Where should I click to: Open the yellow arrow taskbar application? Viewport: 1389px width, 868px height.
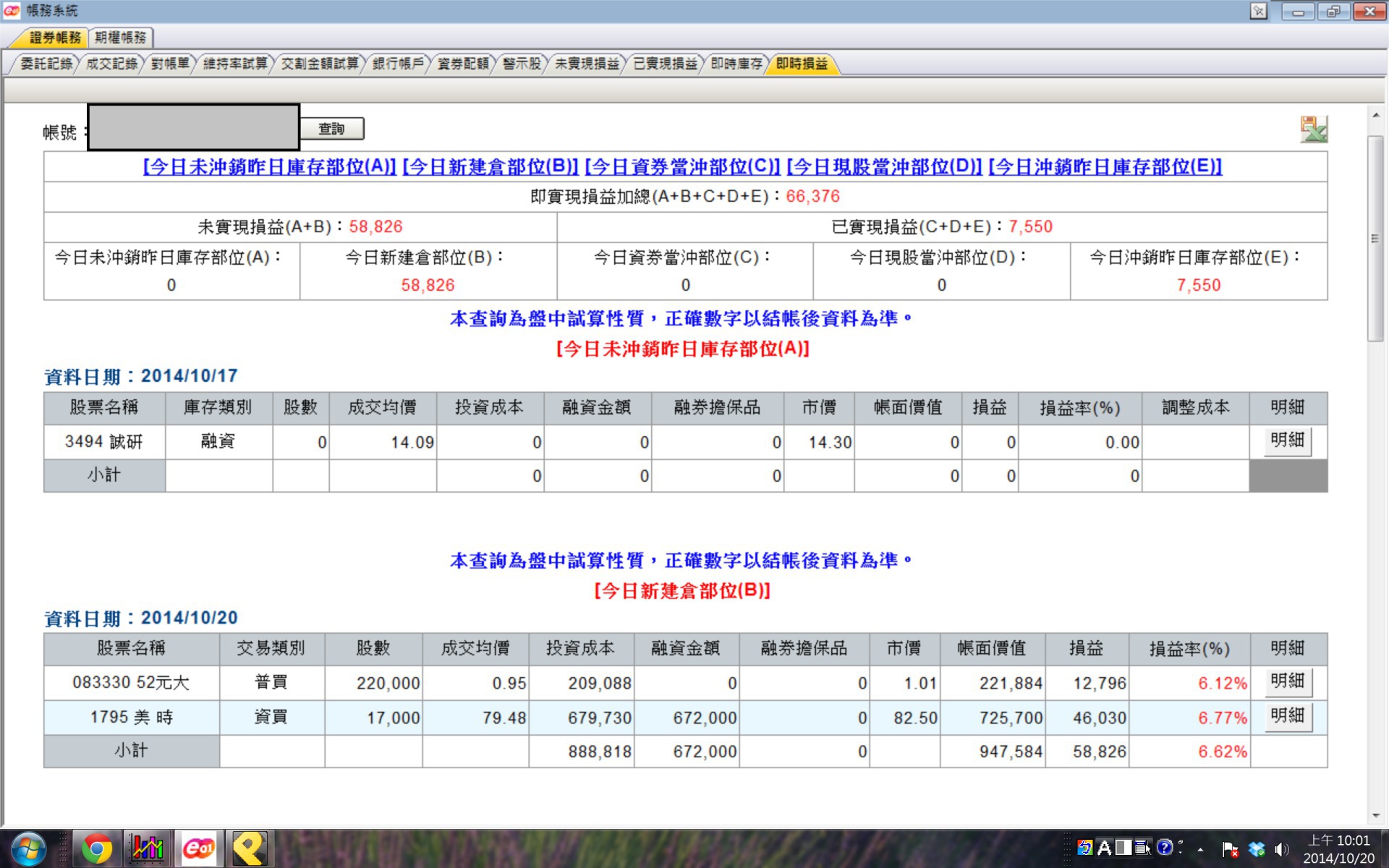(x=250, y=848)
